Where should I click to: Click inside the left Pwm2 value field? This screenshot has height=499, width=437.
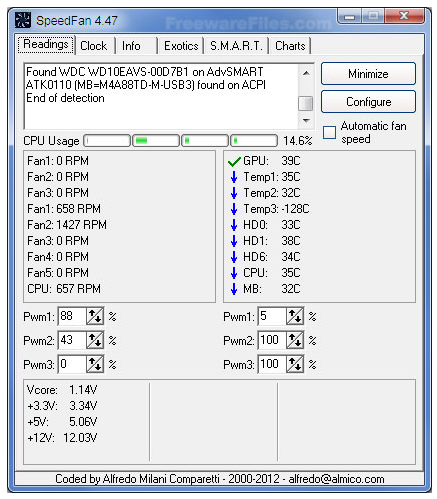point(72,340)
